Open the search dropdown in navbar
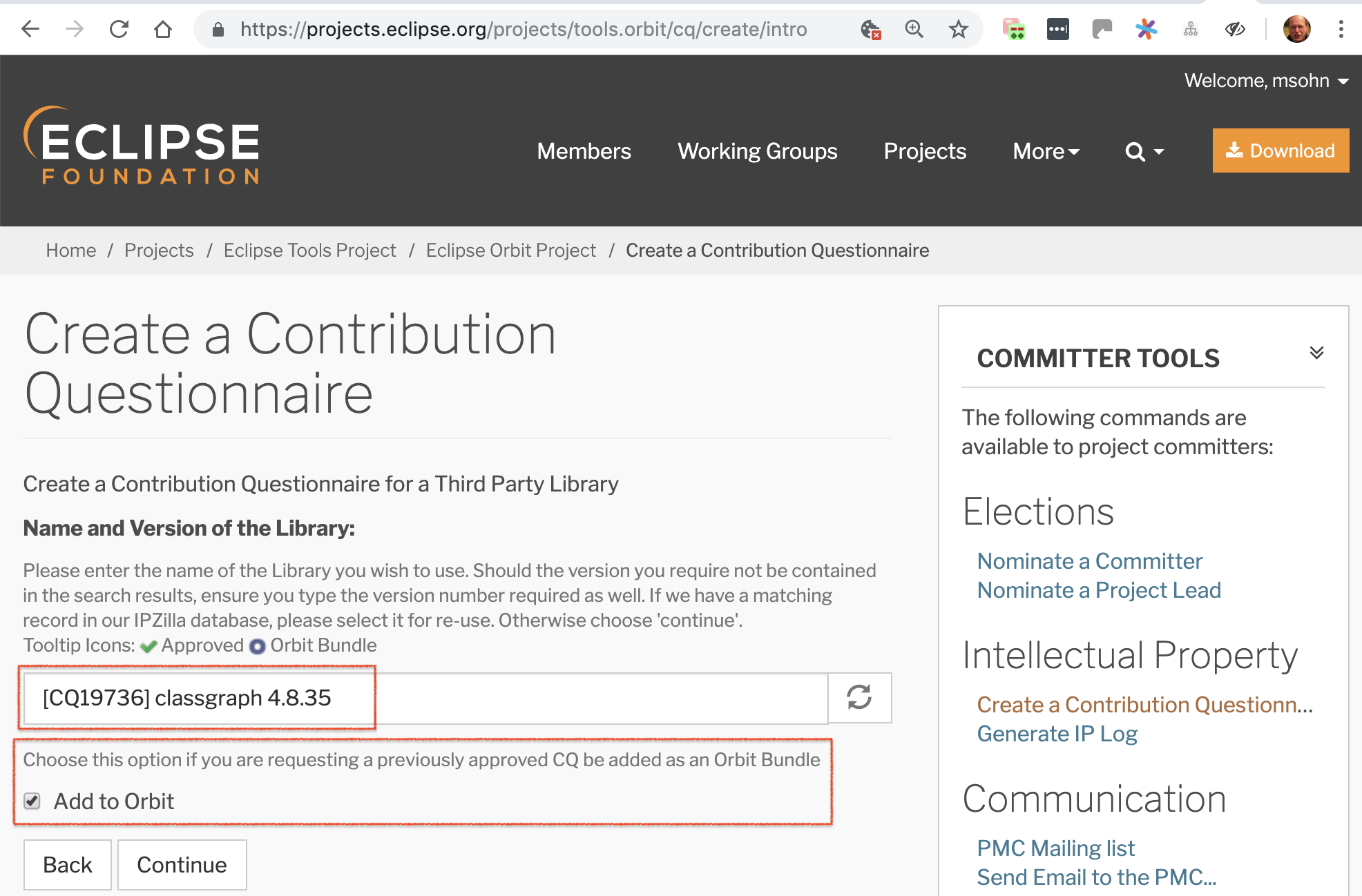1362x896 pixels. 1144,151
